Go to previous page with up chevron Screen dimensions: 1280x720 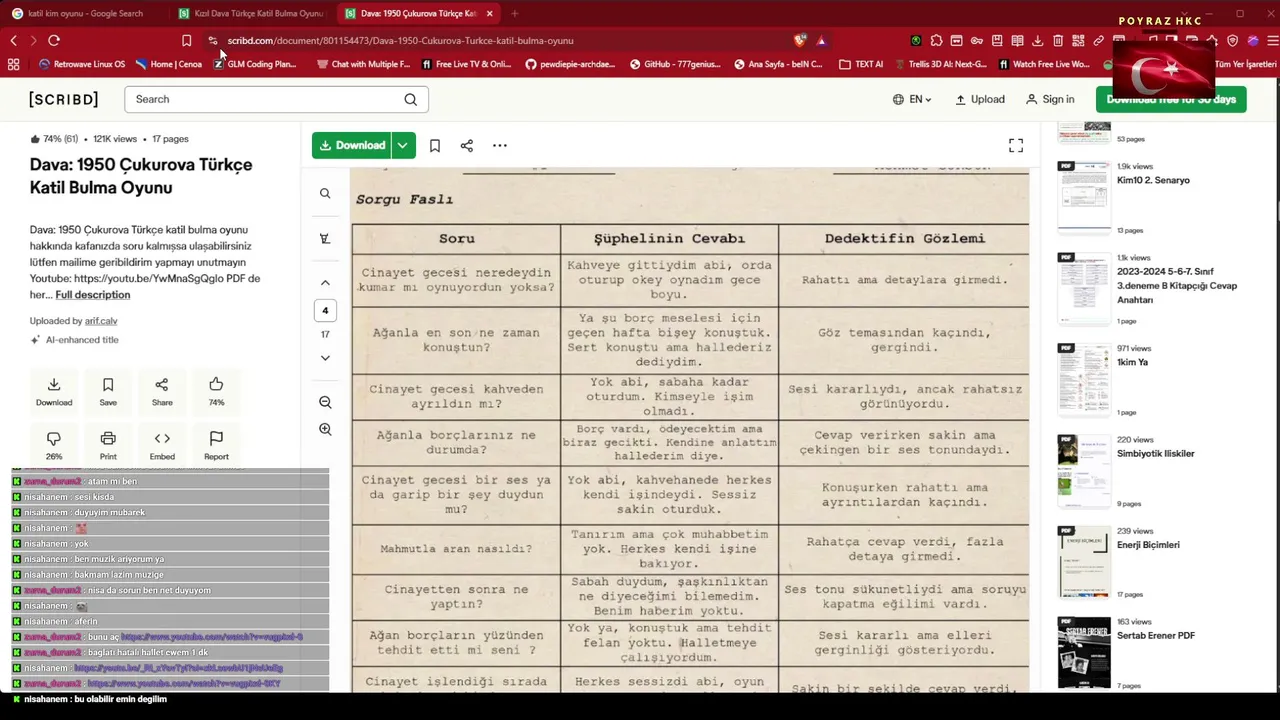click(325, 283)
